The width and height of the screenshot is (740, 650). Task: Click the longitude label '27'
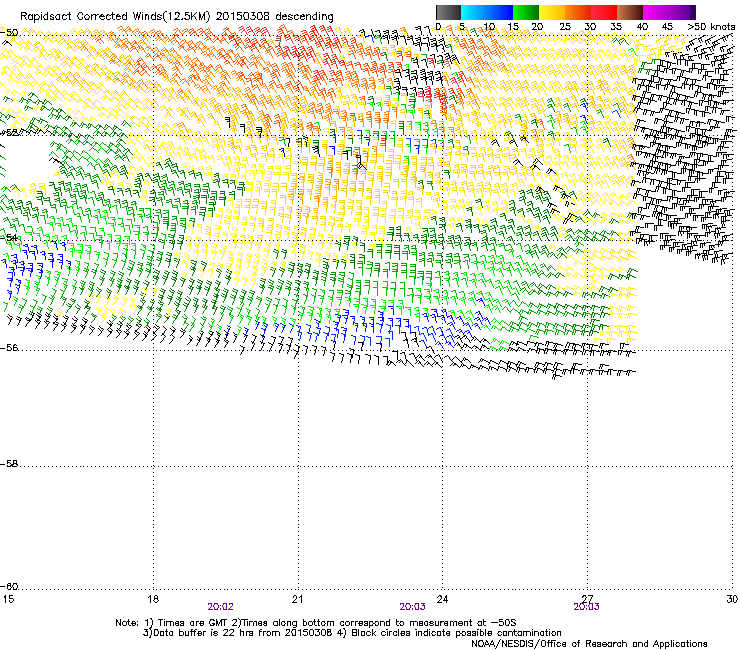(x=587, y=599)
